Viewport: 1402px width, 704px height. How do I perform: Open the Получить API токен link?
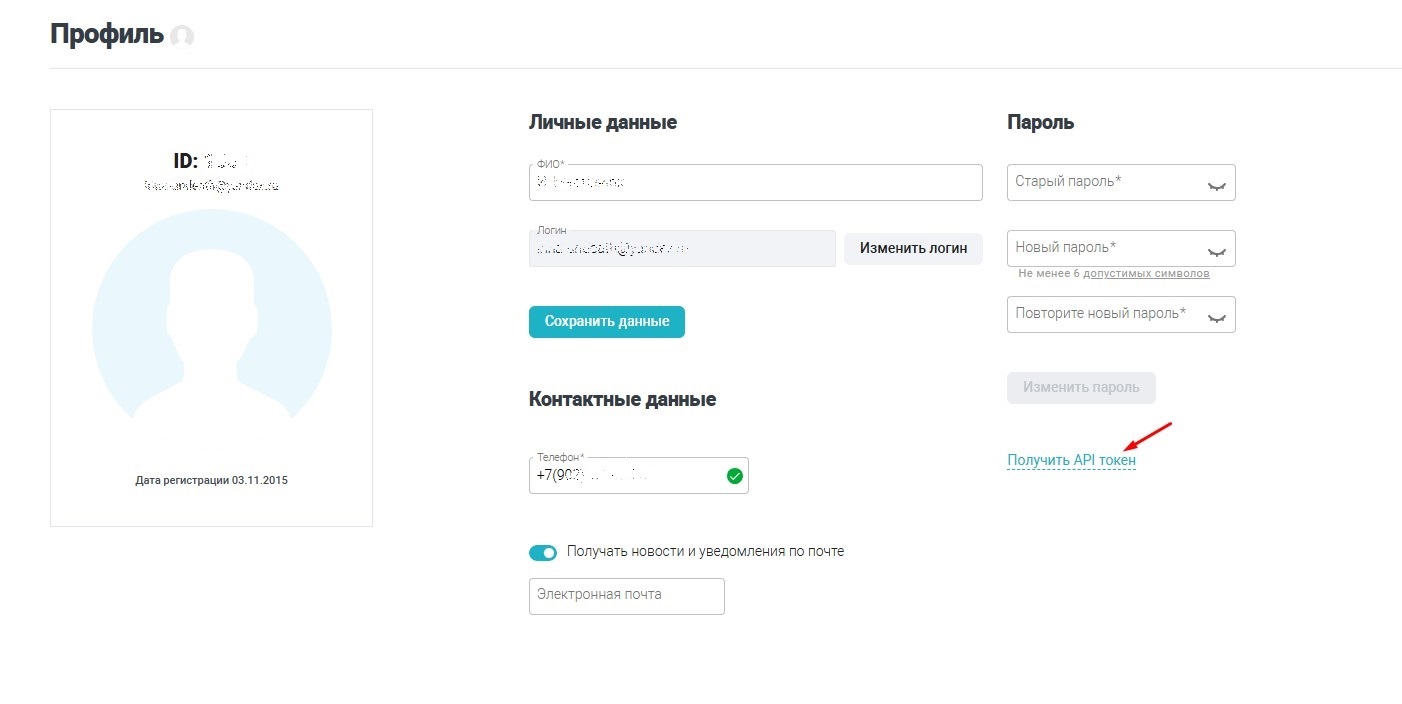[1071, 460]
